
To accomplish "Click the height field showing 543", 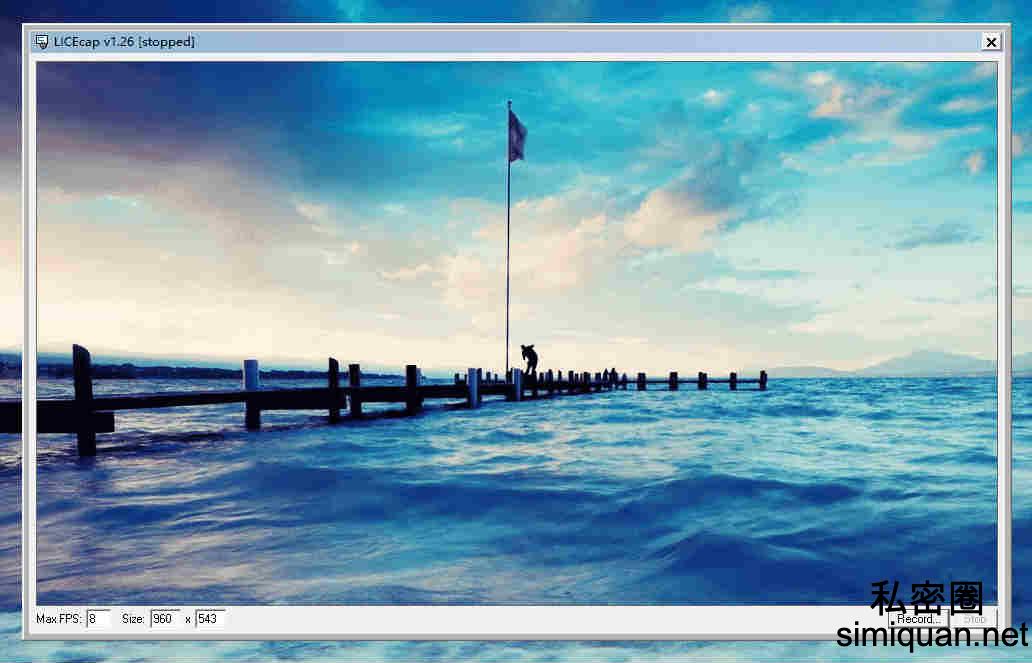I will [213, 618].
